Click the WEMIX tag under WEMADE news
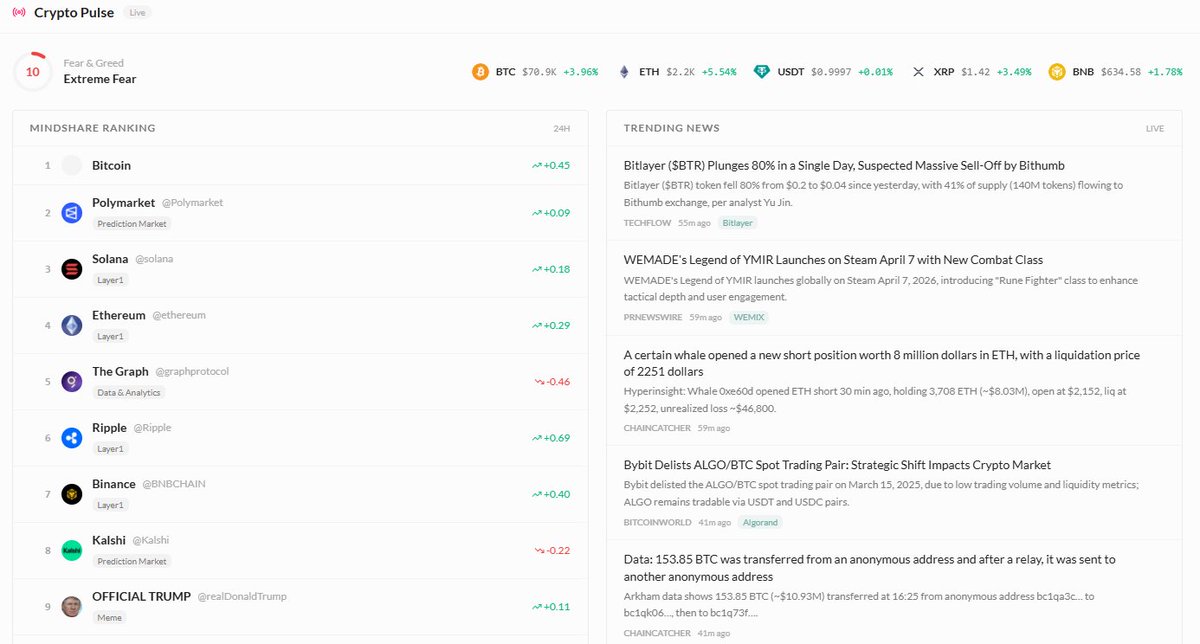 (x=749, y=317)
